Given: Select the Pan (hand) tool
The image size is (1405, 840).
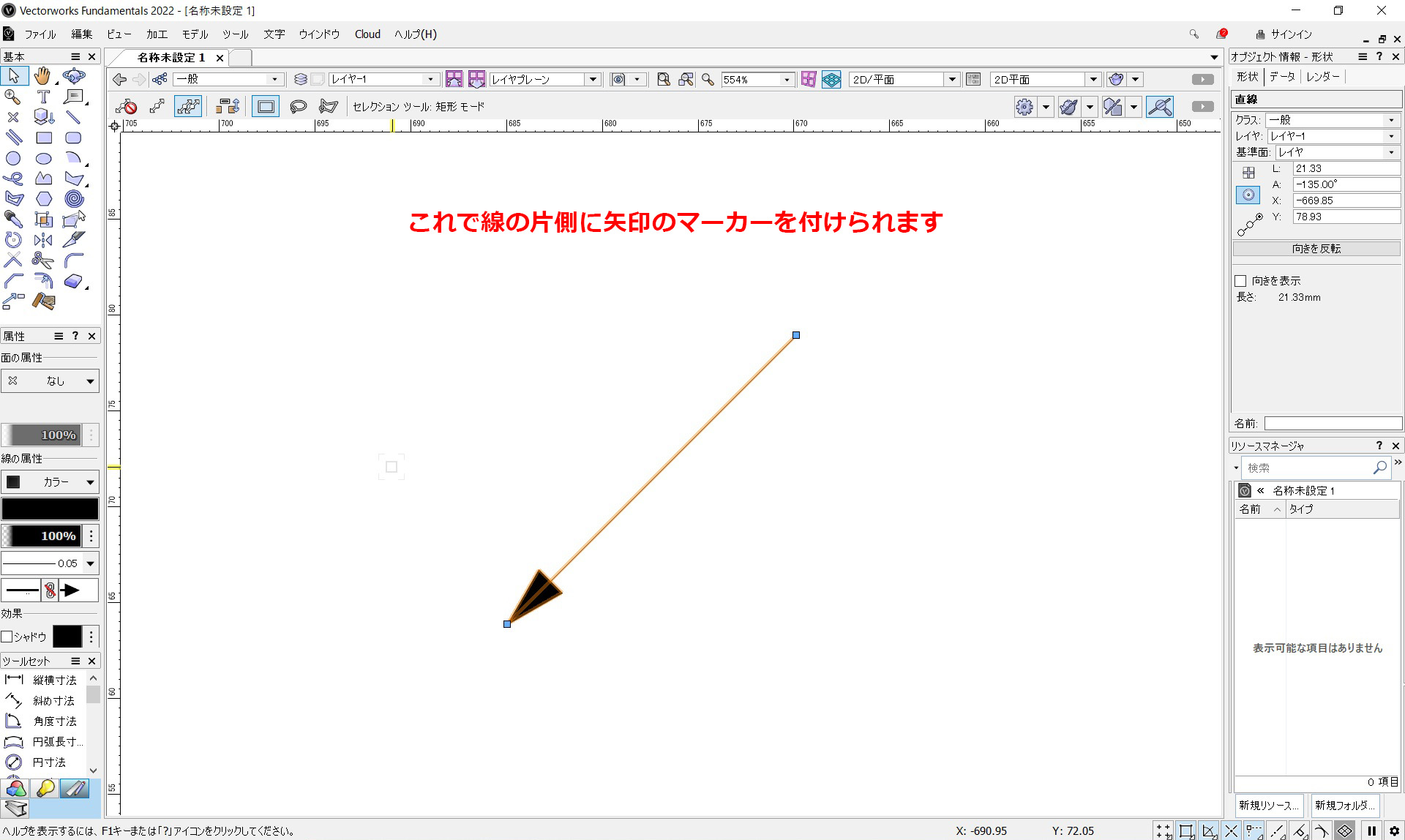Looking at the screenshot, I should point(42,76).
